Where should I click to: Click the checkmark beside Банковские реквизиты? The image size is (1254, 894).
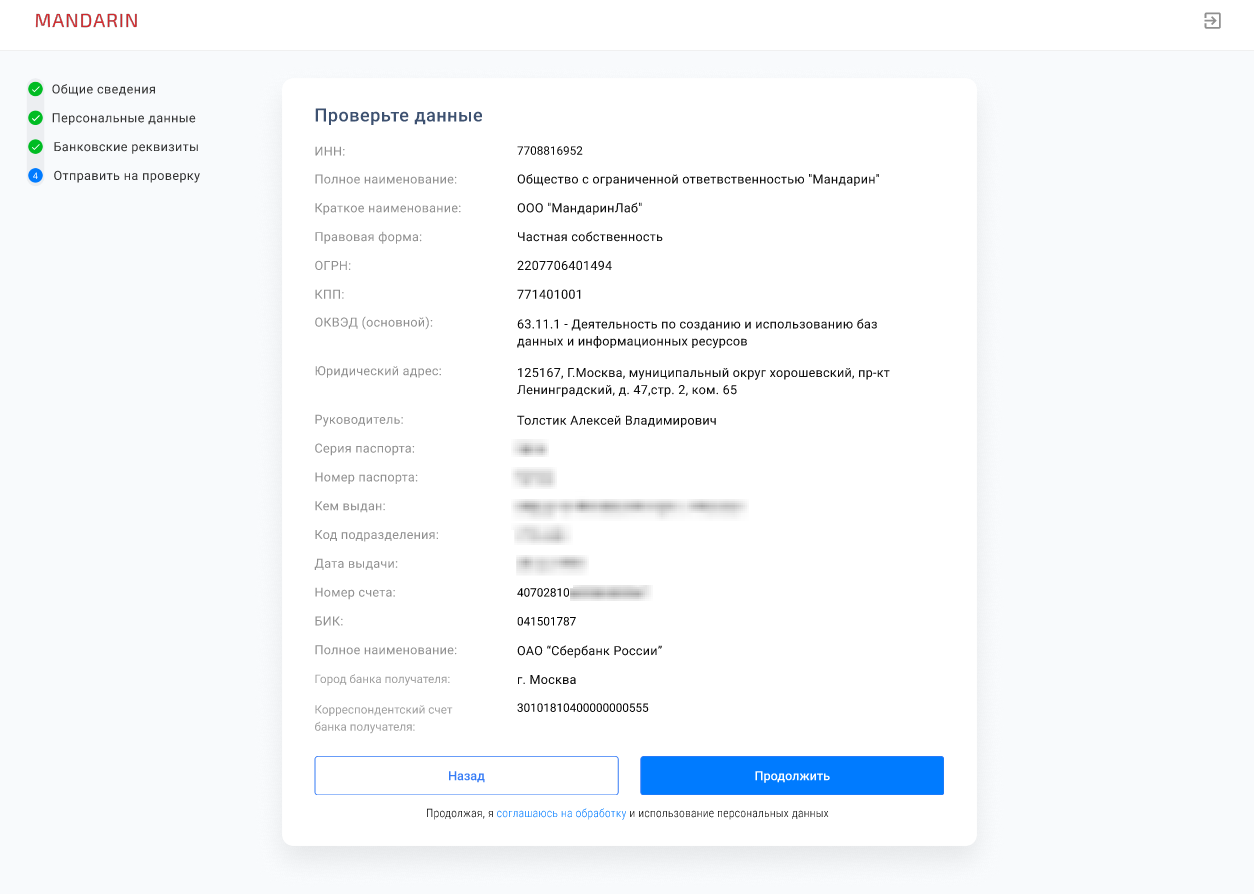point(35,146)
